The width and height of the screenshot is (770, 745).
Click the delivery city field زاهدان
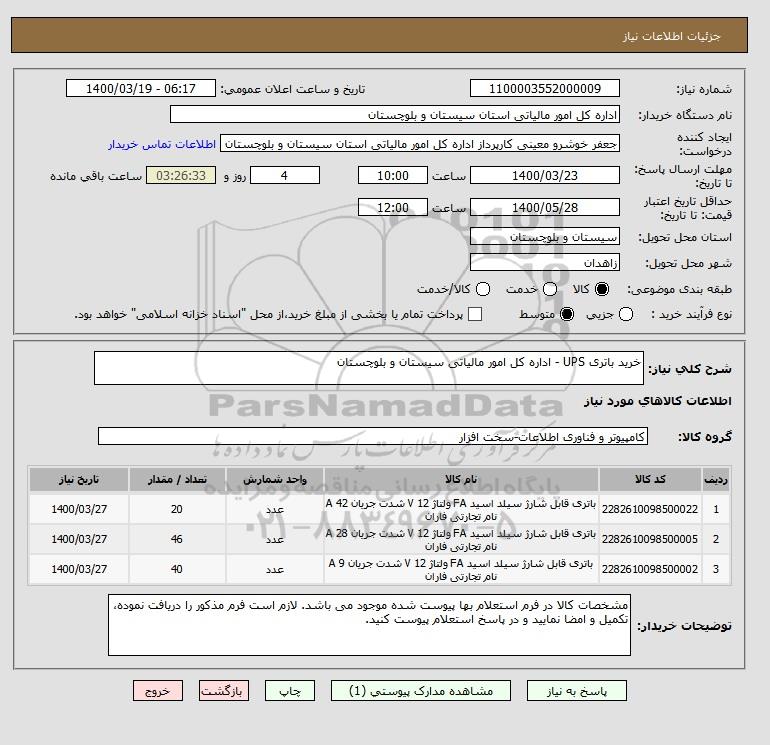tap(545, 263)
